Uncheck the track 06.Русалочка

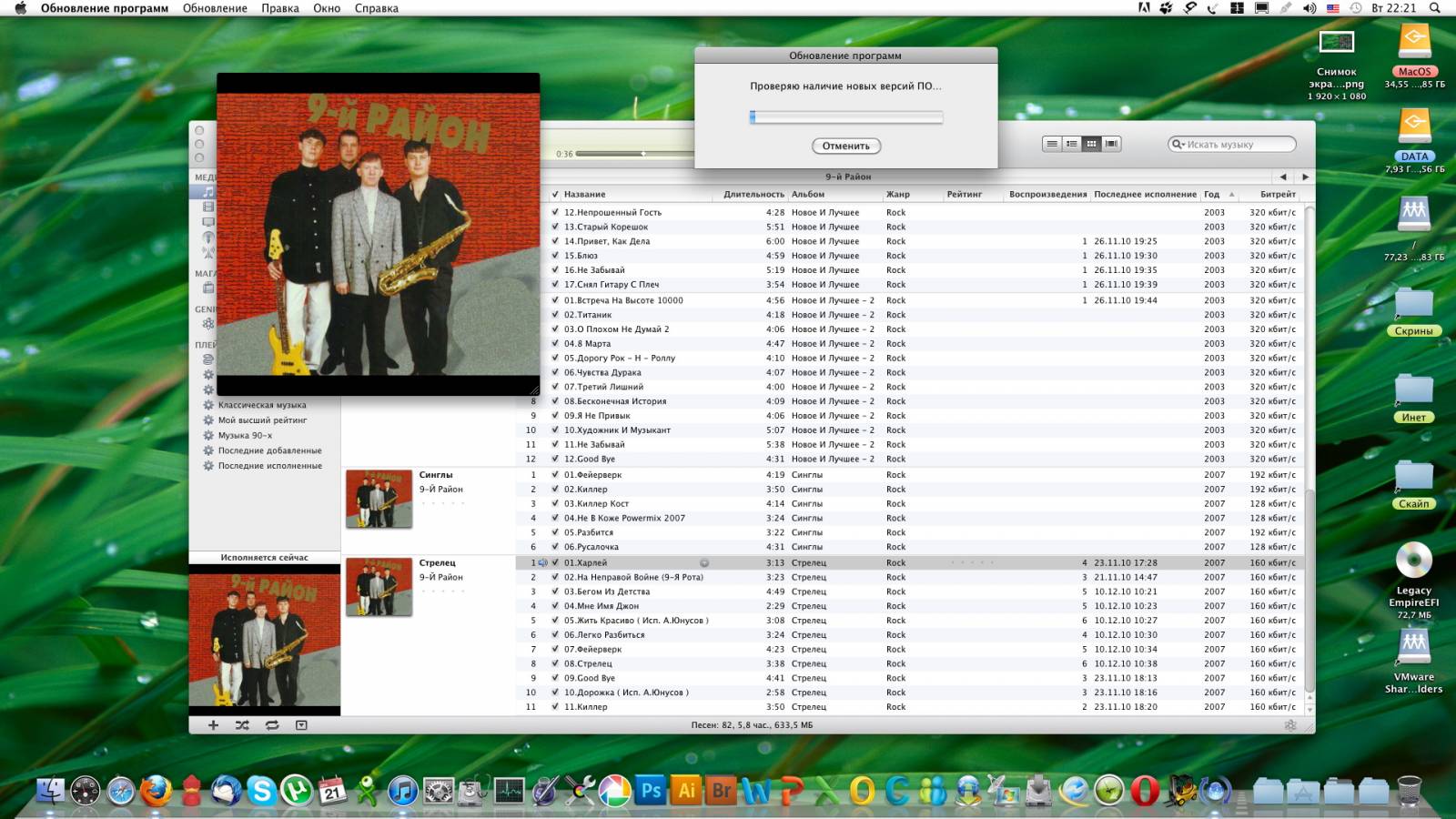(x=555, y=547)
